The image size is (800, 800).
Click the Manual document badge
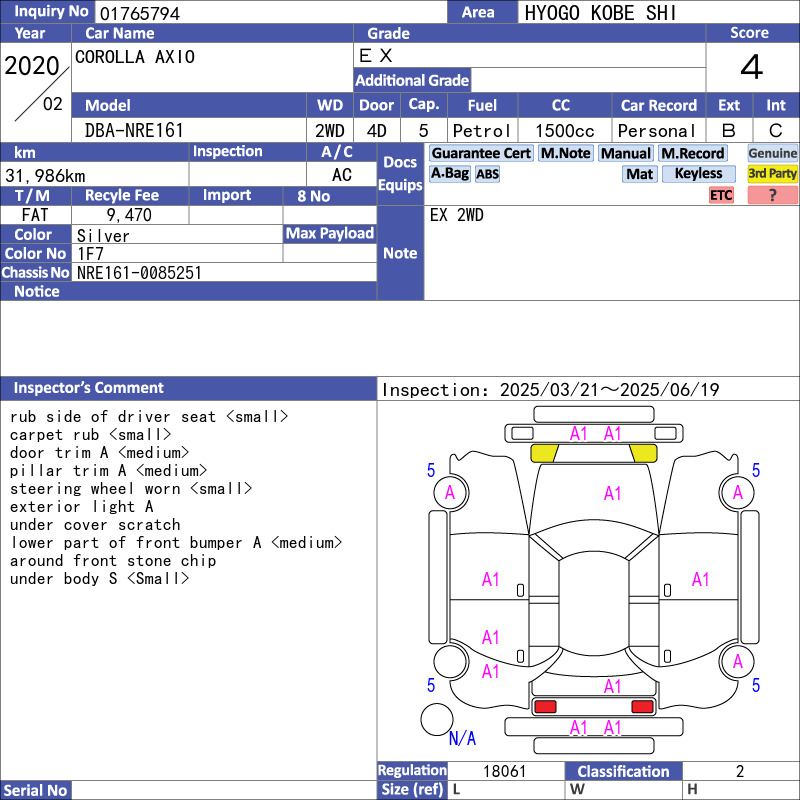625,153
